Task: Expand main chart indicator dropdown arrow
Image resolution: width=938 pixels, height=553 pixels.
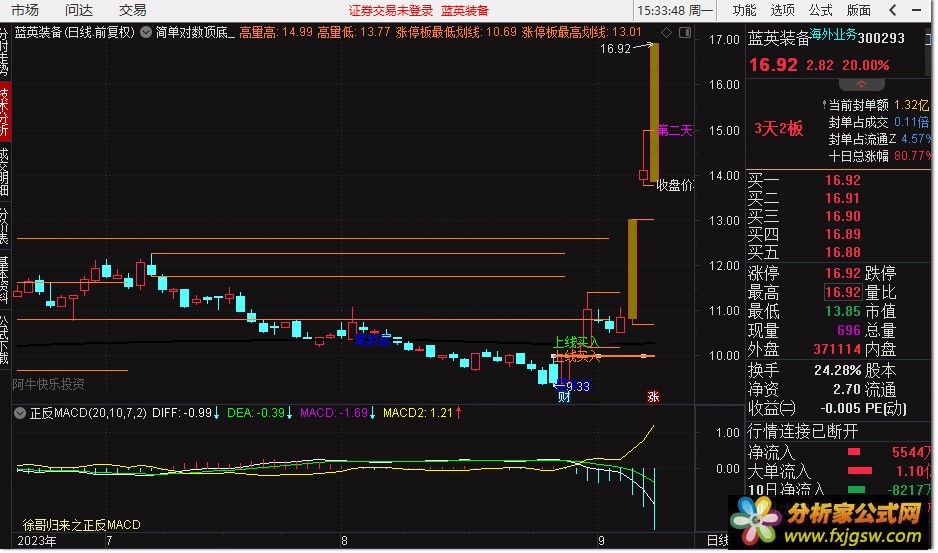Action: 146,32
